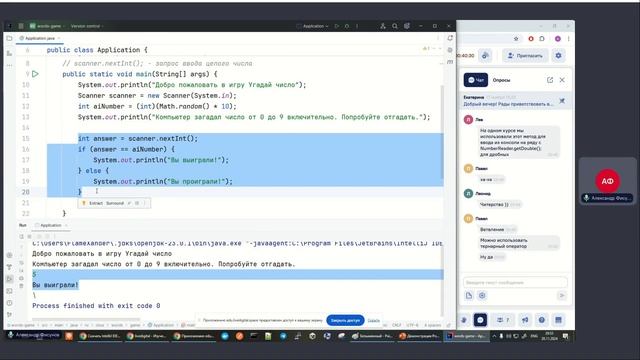Unpin the pinned message from Екатерина
Image resolution: width=640 pixels, height=360 pixels.
tap(562, 101)
